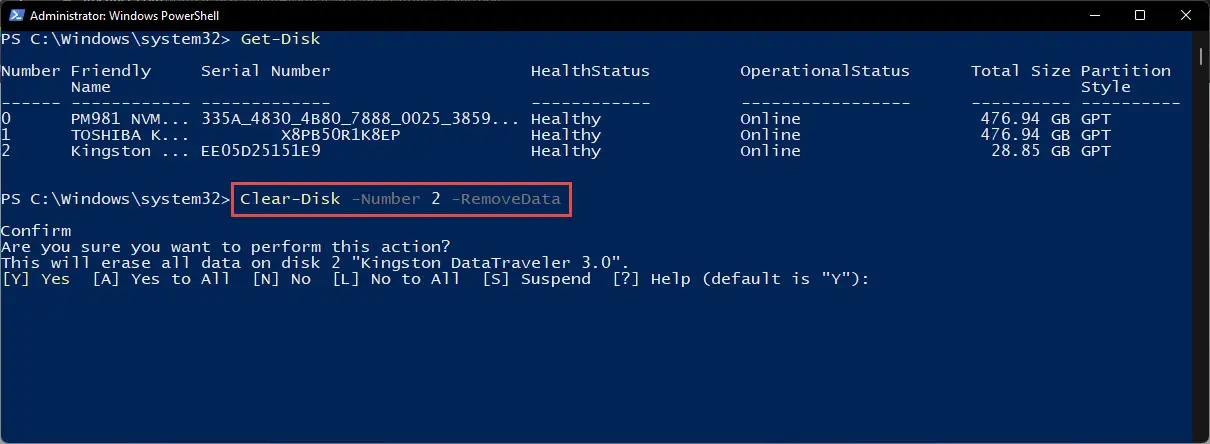Click the HealthStatus column header
Screen dimensions: 1210x444
click(x=591, y=71)
